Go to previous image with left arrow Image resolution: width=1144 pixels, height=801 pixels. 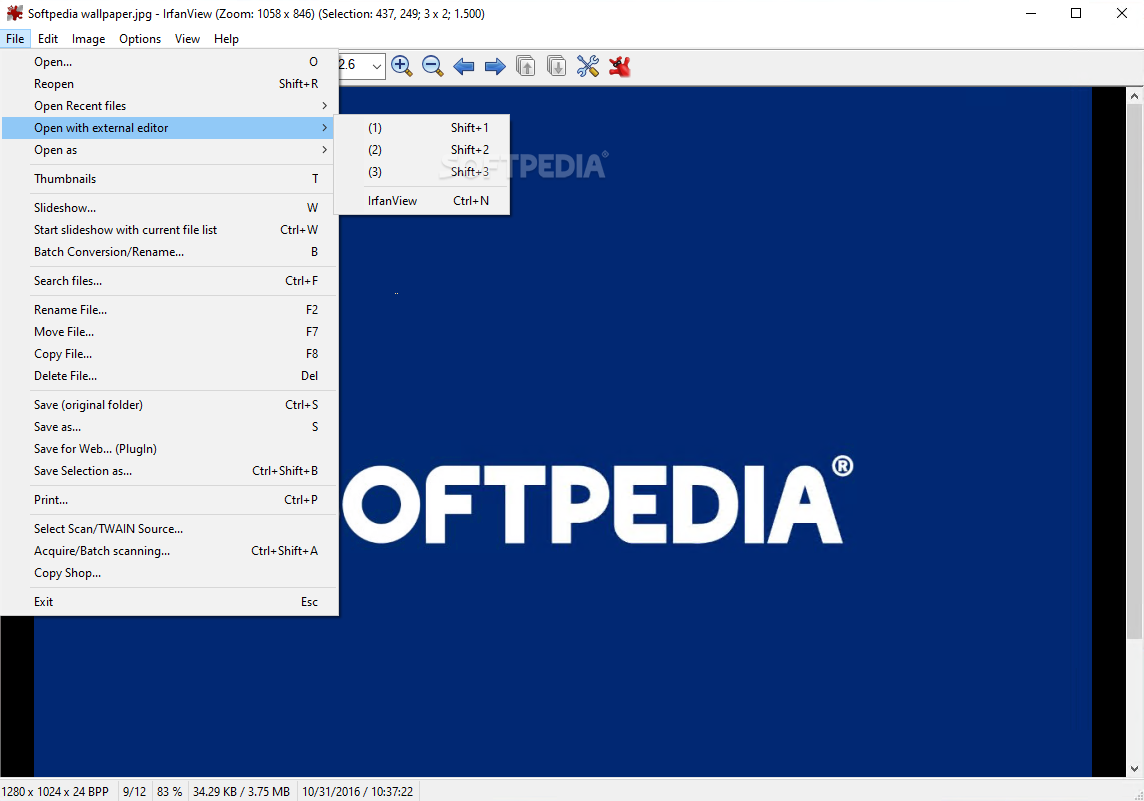tap(463, 66)
